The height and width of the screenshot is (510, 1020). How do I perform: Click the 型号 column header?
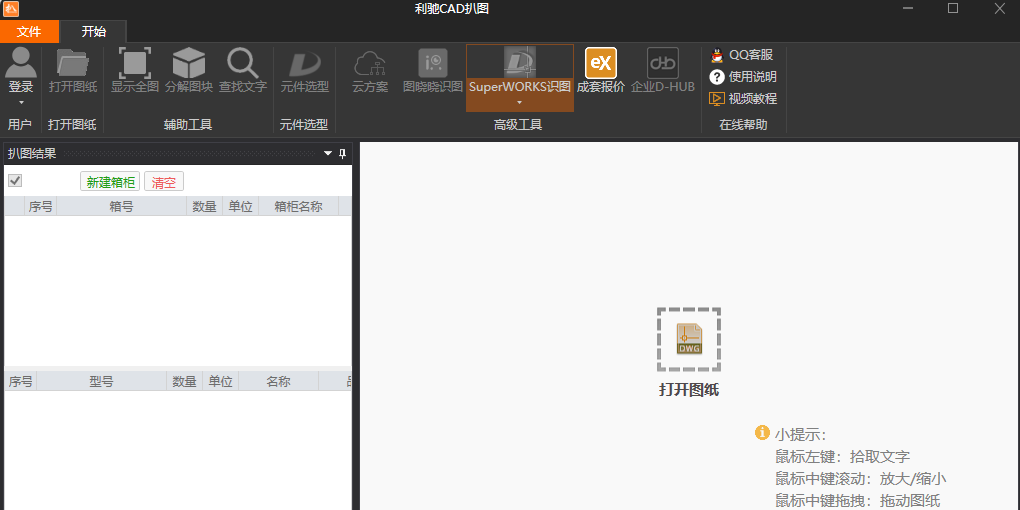[101, 382]
